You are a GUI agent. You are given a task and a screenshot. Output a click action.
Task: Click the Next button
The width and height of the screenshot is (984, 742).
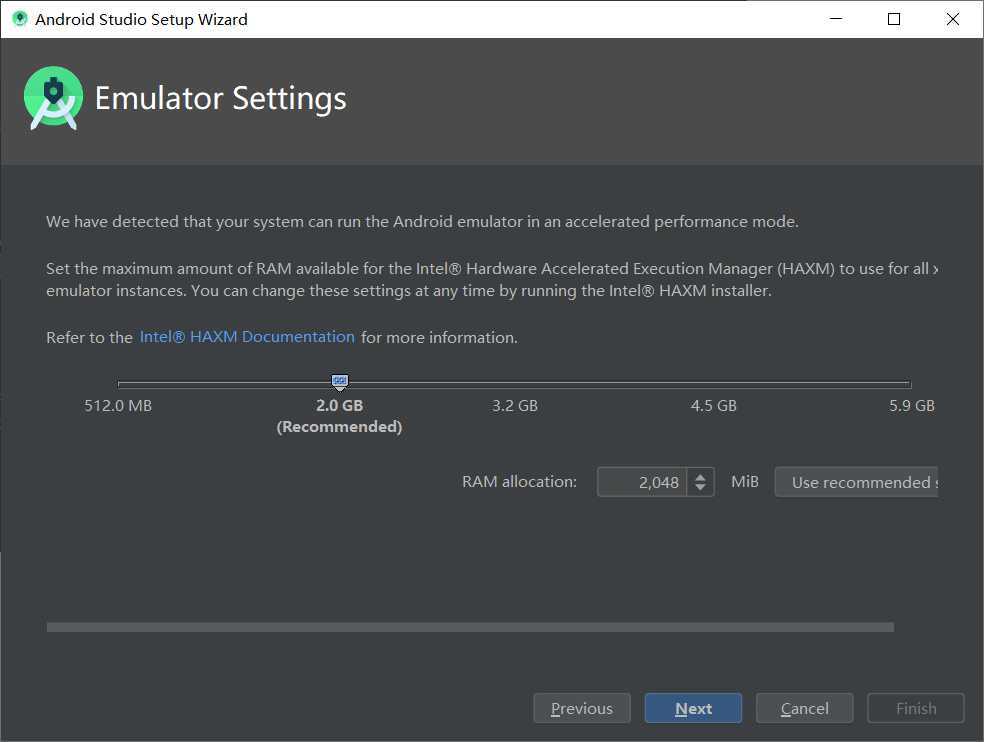693,708
